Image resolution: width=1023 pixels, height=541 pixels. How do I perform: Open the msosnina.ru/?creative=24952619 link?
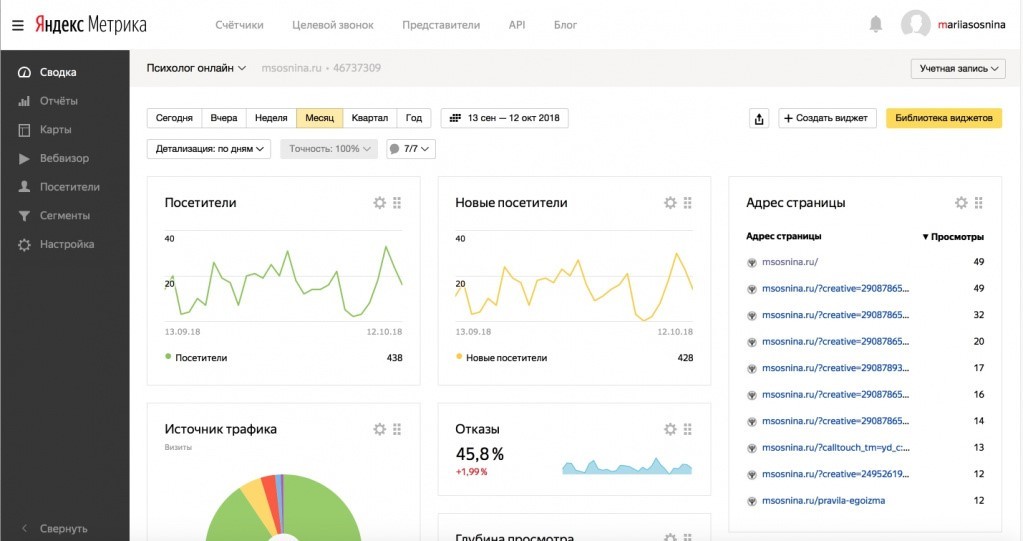[x=835, y=474]
